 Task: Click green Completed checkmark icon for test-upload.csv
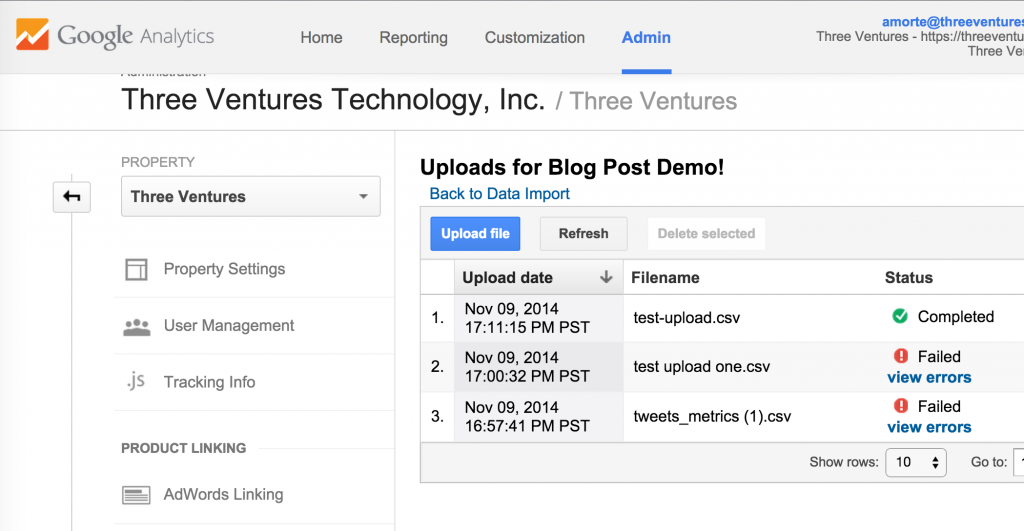click(x=900, y=316)
